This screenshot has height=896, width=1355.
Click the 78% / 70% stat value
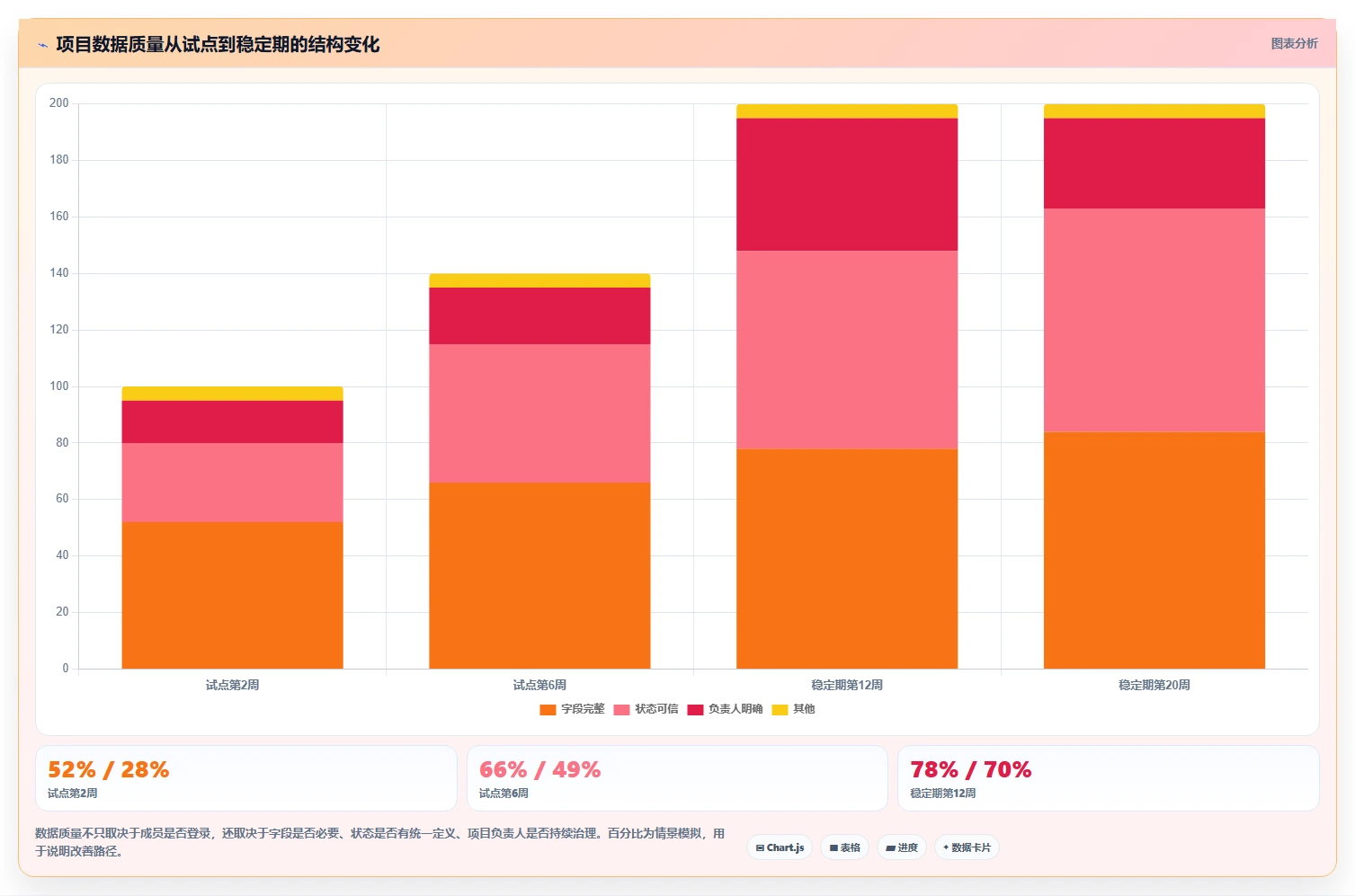[x=970, y=770]
